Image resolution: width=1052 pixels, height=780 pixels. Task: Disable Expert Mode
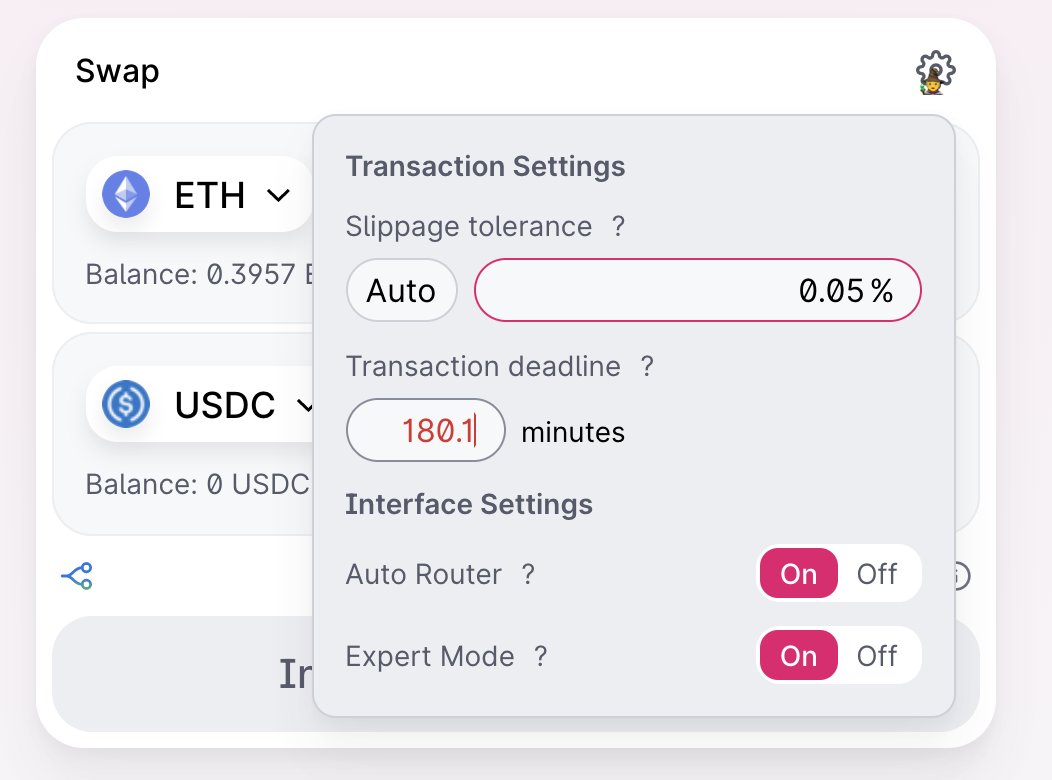[878, 656]
